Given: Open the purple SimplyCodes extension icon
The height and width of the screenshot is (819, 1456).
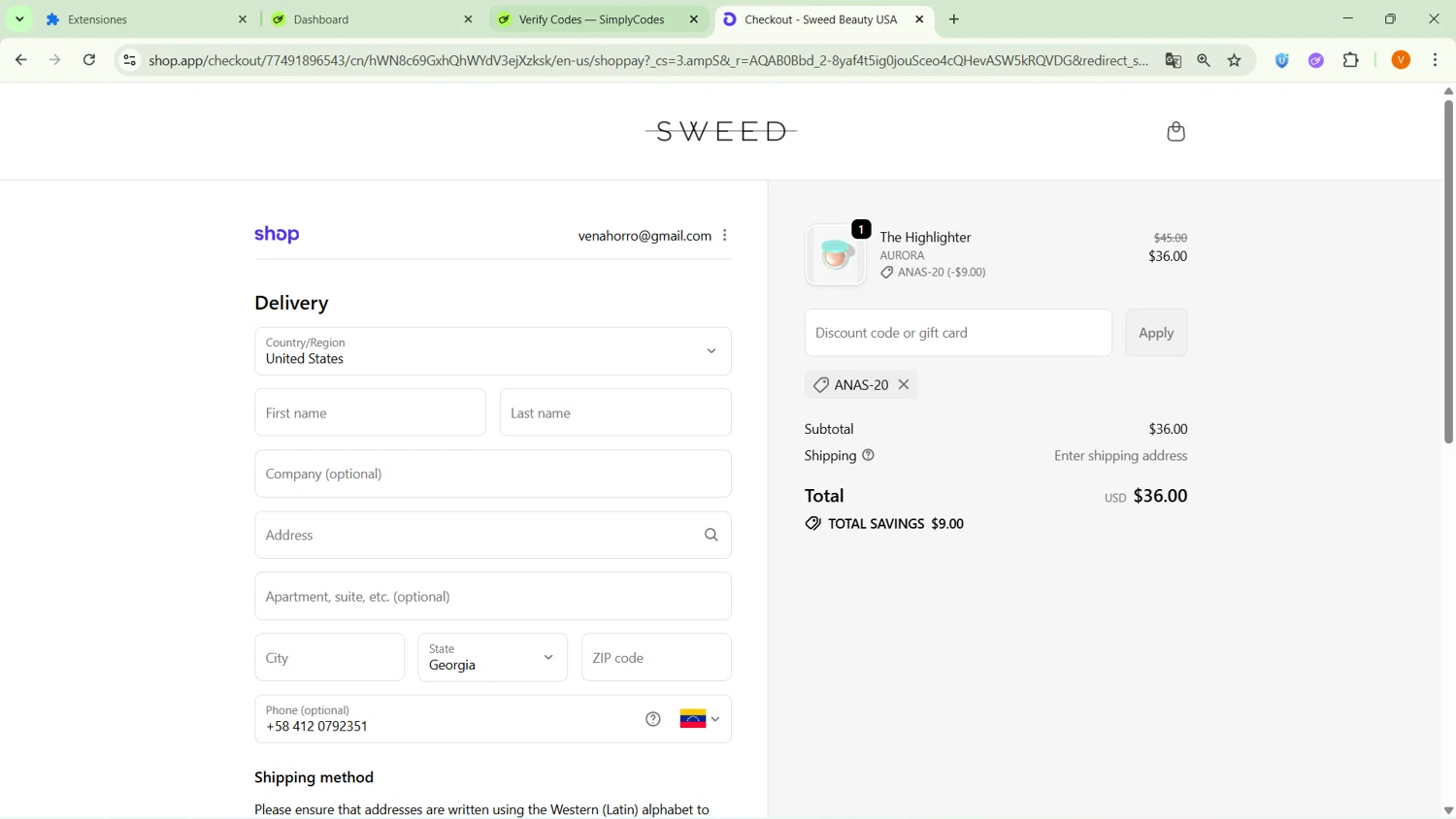Looking at the screenshot, I should pyautogui.click(x=1316, y=60).
